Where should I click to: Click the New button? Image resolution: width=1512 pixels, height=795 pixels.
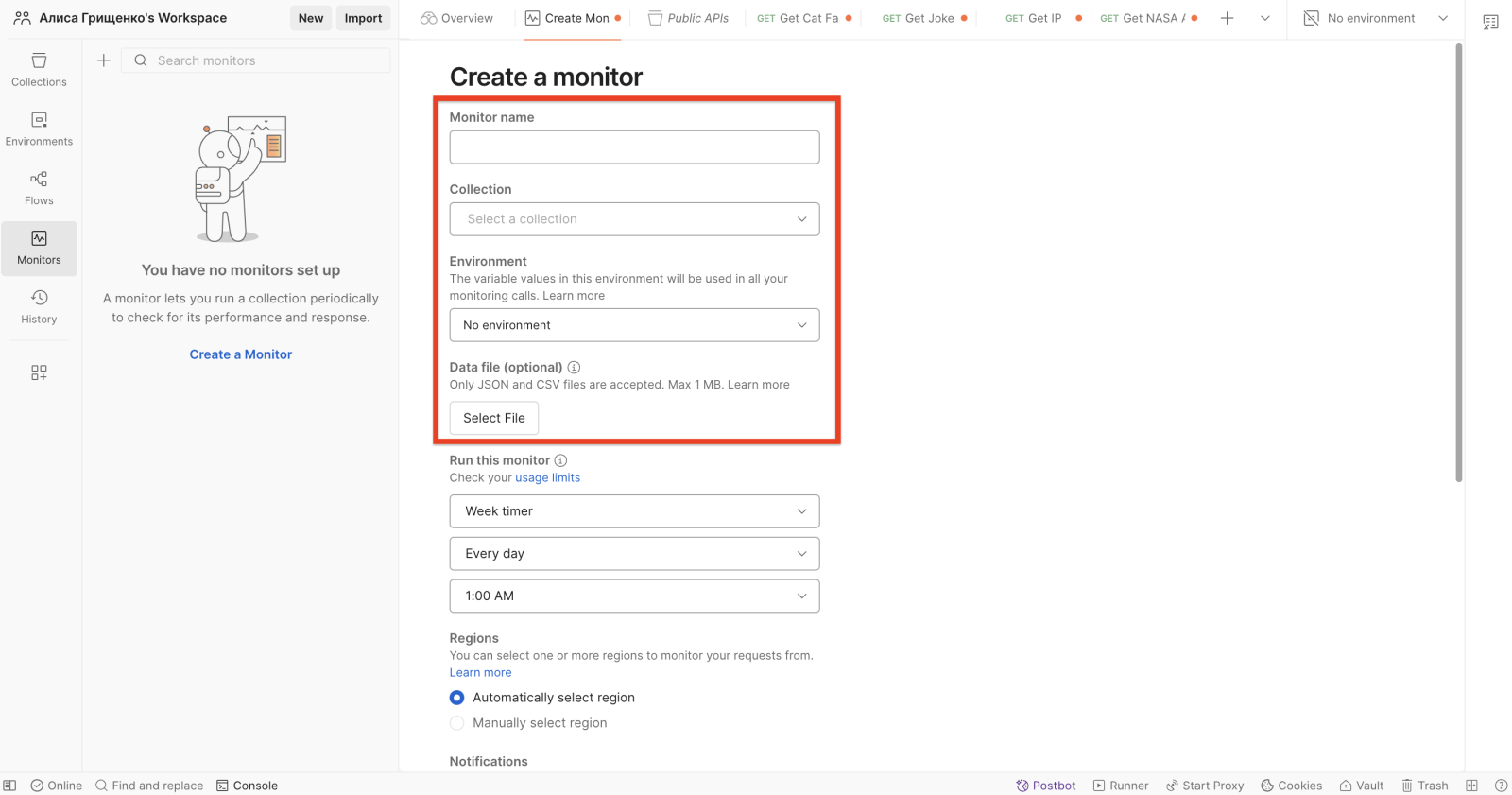point(311,18)
